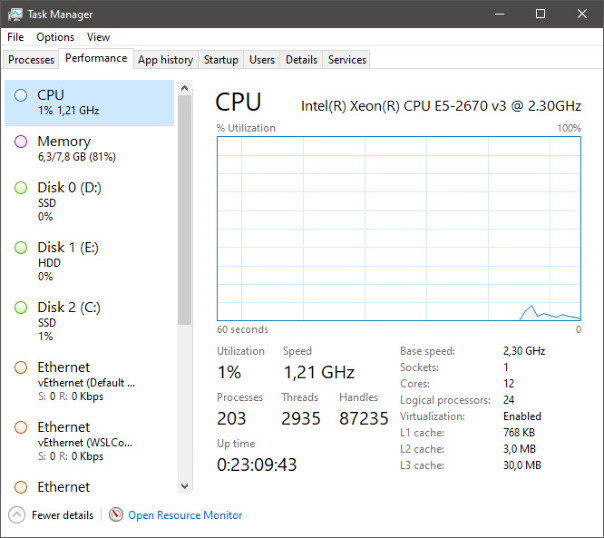
Task: Click the Fewer details button text
Action: point(62,515)
